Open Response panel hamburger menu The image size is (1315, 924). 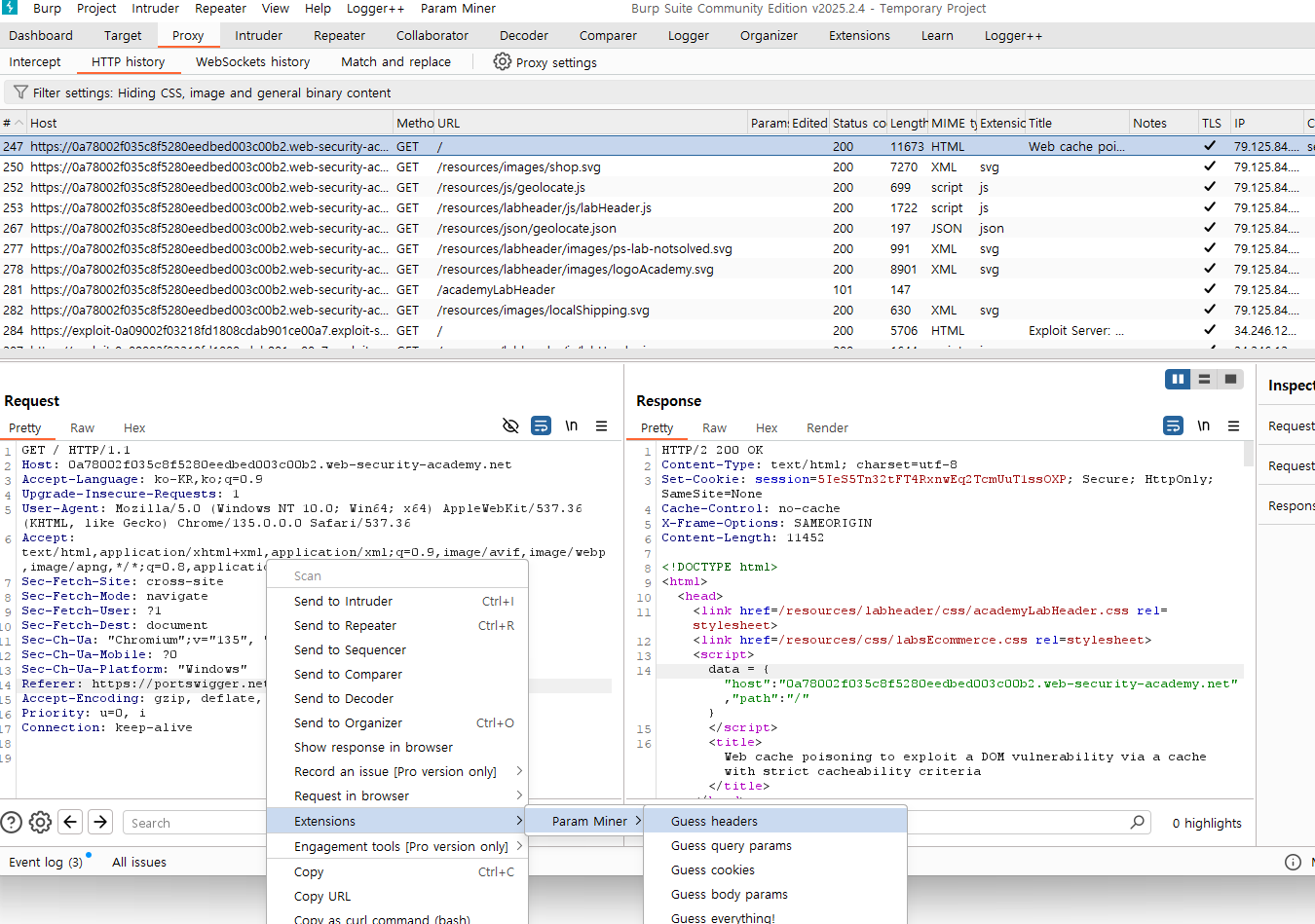coord(1234,426)
